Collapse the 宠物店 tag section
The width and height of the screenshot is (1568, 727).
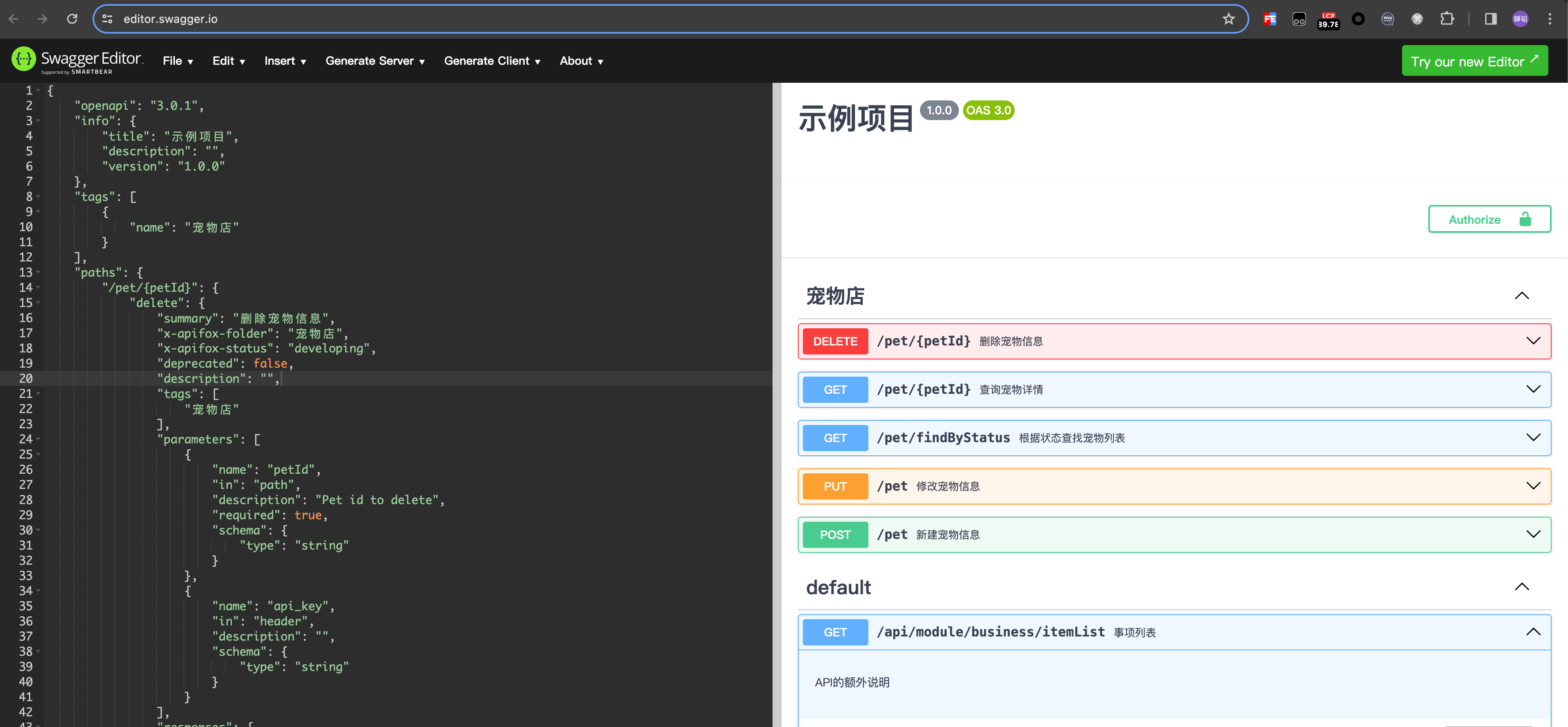tap(1521, 296)
